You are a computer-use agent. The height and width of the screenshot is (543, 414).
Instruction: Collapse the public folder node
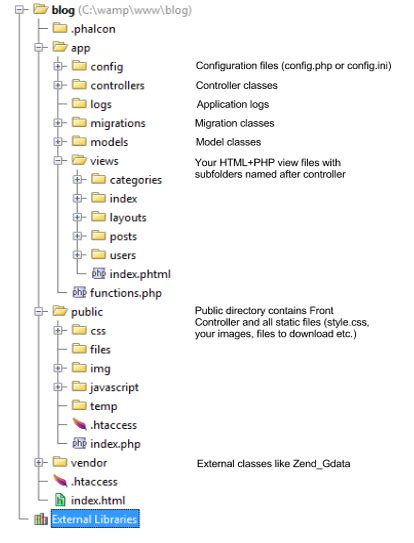coord(38,311)
